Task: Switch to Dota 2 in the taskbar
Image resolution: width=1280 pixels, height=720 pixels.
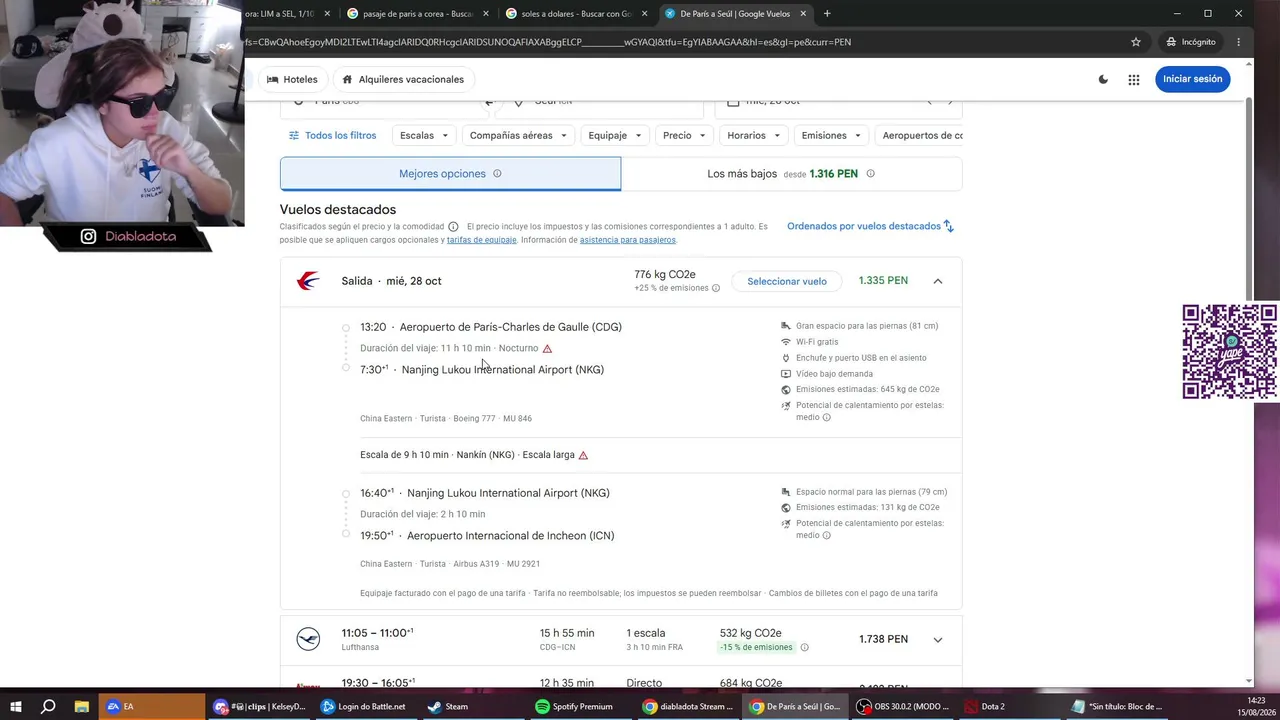Action: point(1012,706)
